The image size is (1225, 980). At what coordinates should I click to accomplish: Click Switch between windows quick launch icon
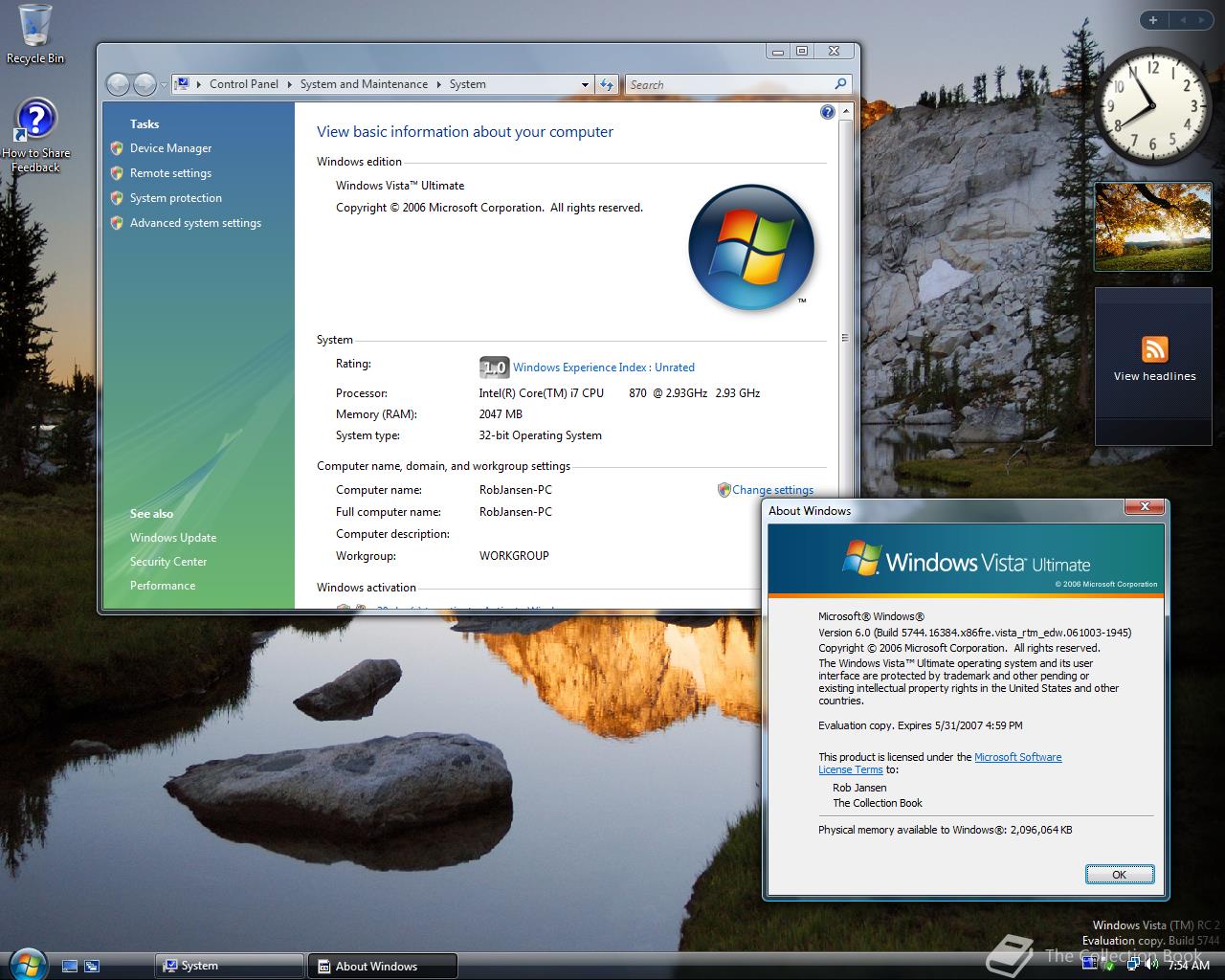[x=92, y=966]
